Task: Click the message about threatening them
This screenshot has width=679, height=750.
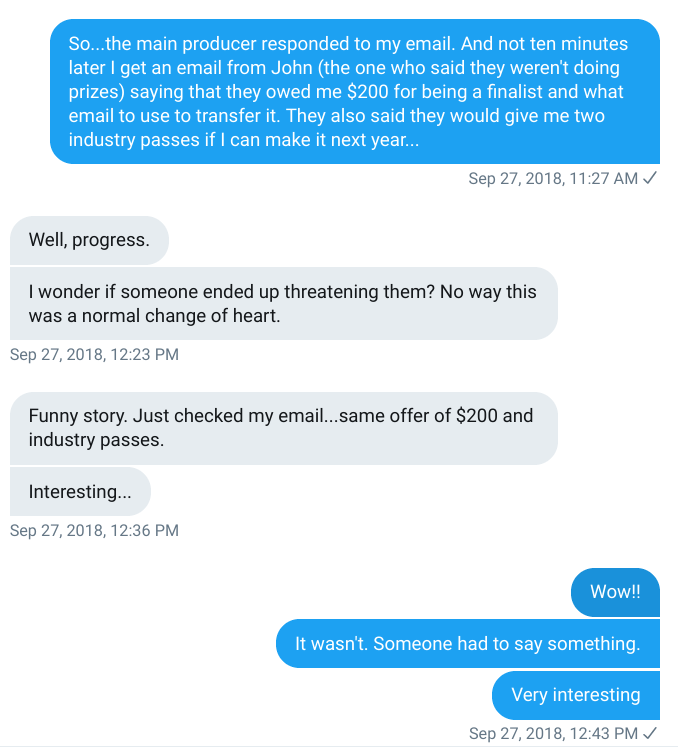Action: pyautogui.click(x=284, y=304)
